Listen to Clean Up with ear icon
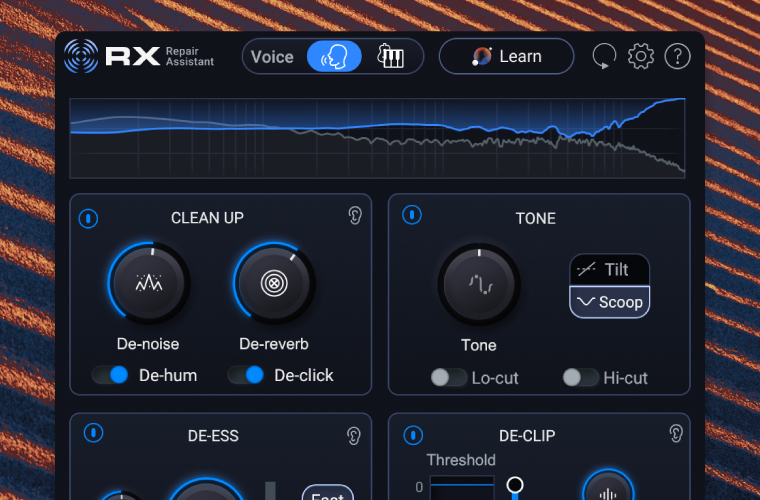The height and width of the screenshot is (500, 760). [x=354, y=215]
